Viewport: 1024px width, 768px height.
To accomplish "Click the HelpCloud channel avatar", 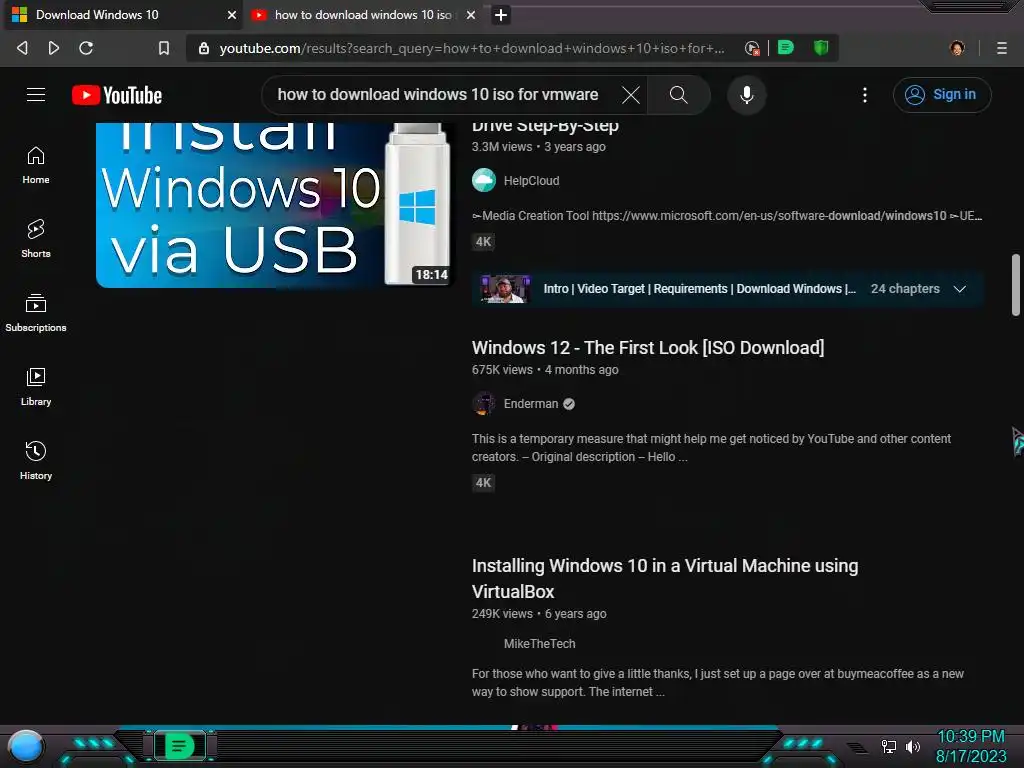I will coord(484,180).
